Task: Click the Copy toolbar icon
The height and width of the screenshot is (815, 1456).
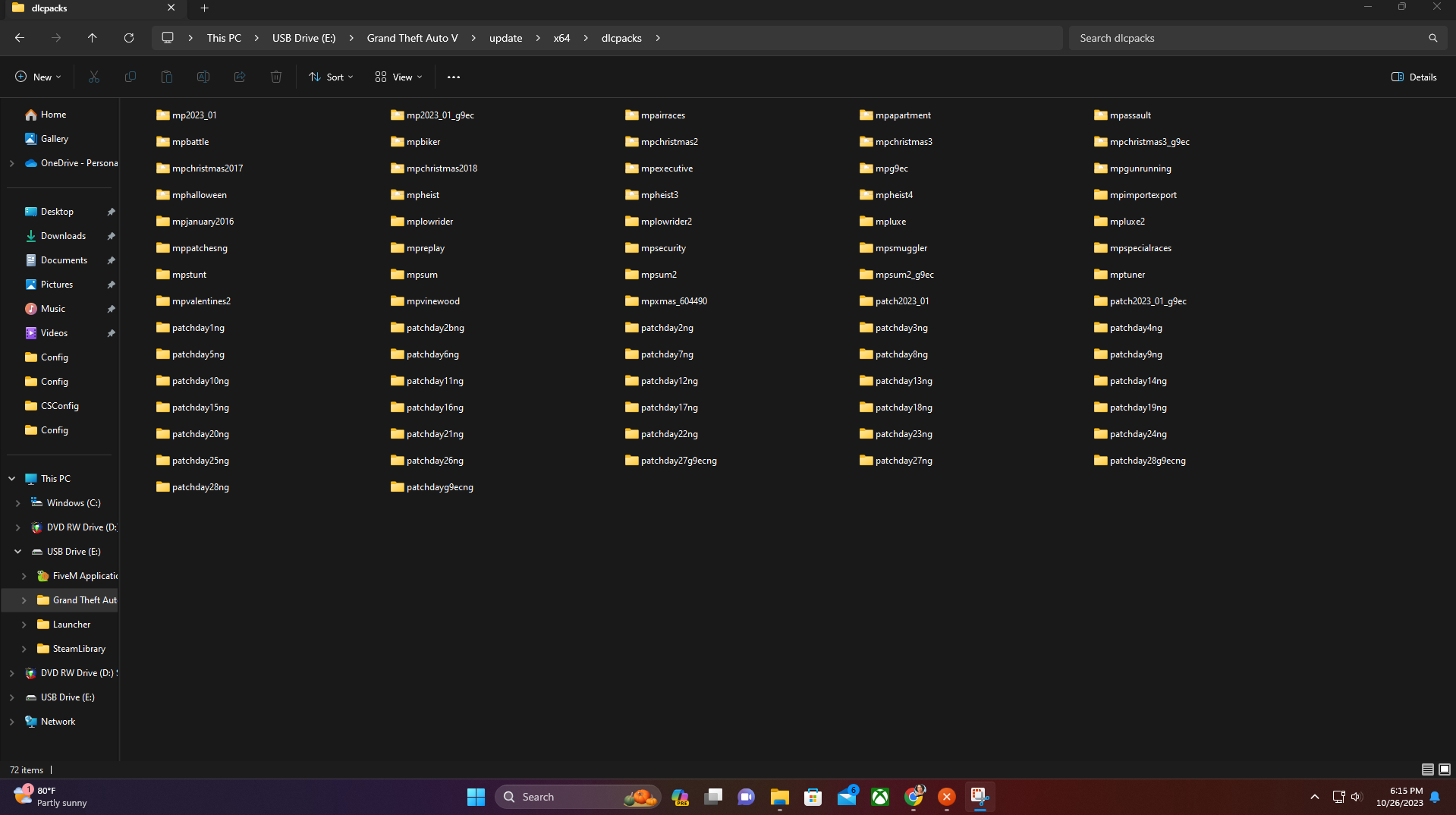Action: point(131,77)
